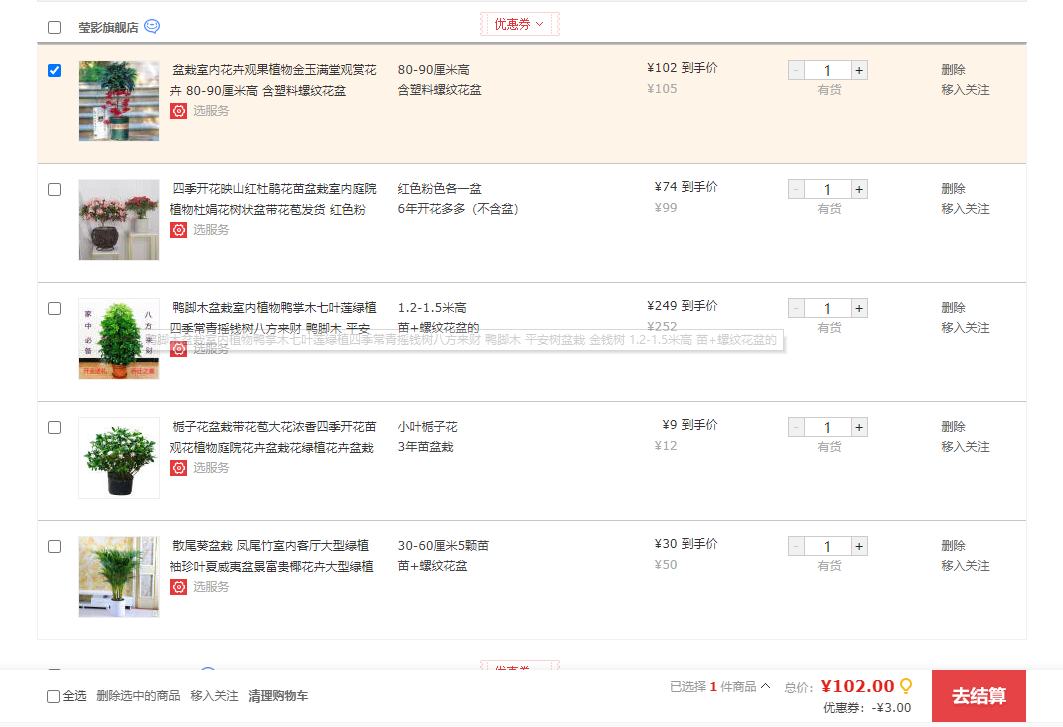Click spec text 小叶栀子花
Viewport: 1063px width, 727px height.
(x=428, y=427)
